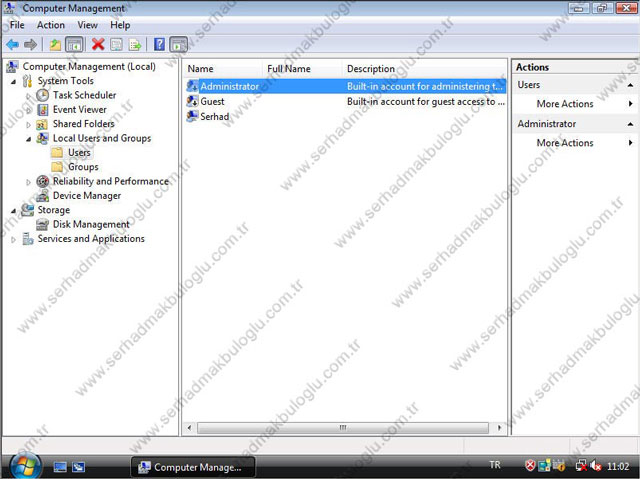Open More Actions under Administrator
This screenshot has height=479, width=640.
[565, 143]
